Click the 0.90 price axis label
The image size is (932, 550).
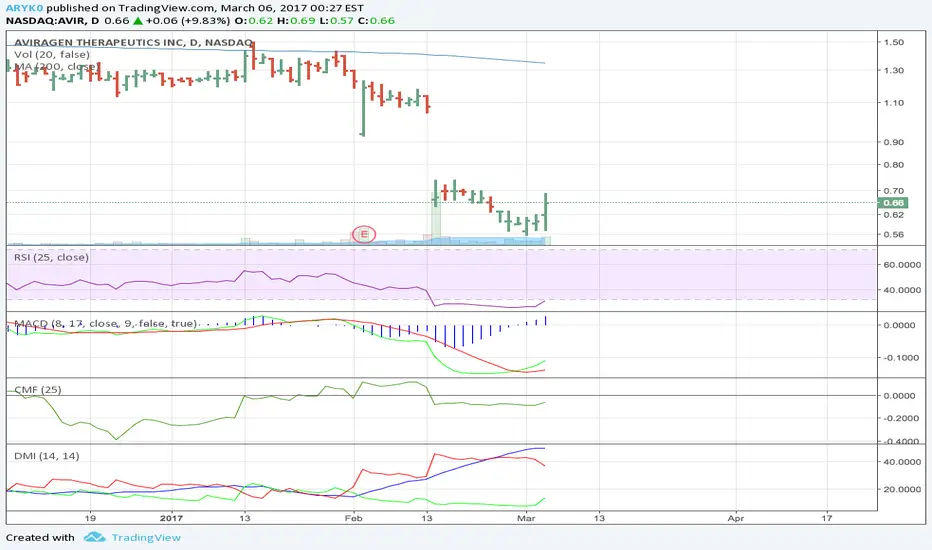(x=893, y=142)
